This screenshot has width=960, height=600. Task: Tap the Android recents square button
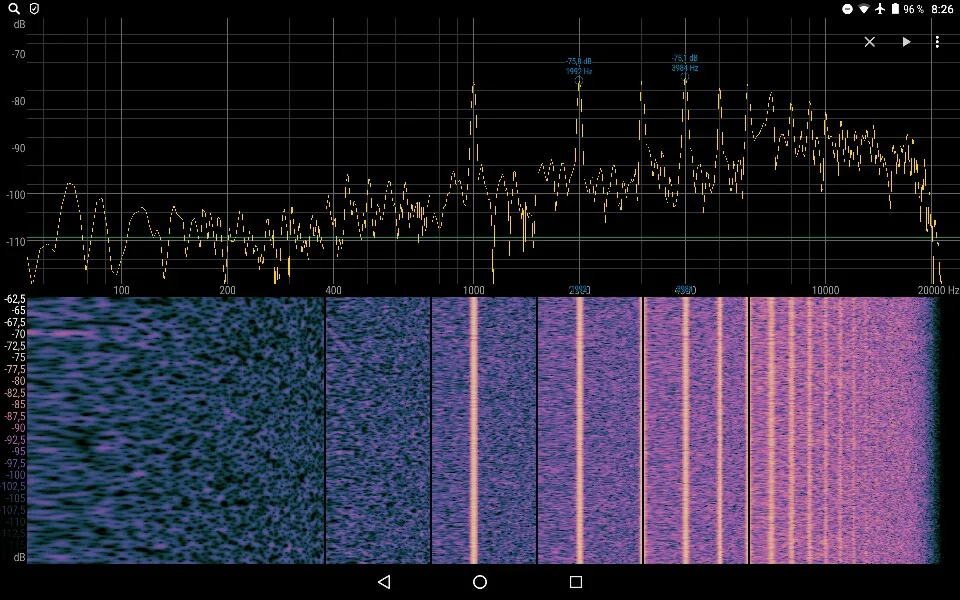click(576, 582)
